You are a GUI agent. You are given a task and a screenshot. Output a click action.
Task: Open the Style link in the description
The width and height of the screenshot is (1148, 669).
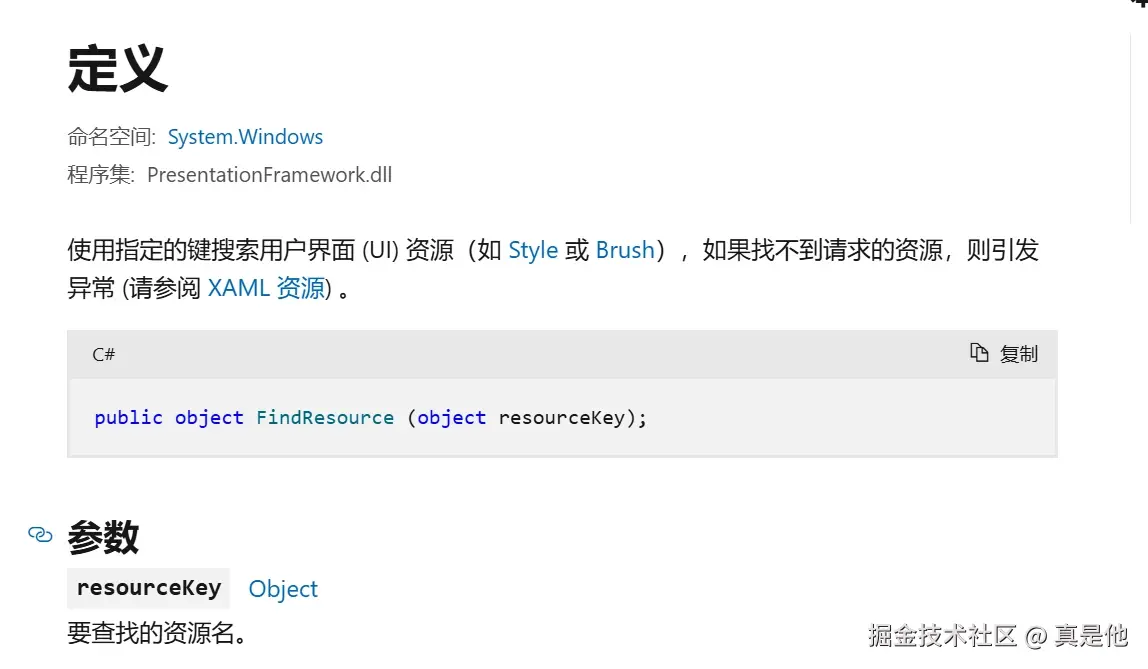point(533,250)
